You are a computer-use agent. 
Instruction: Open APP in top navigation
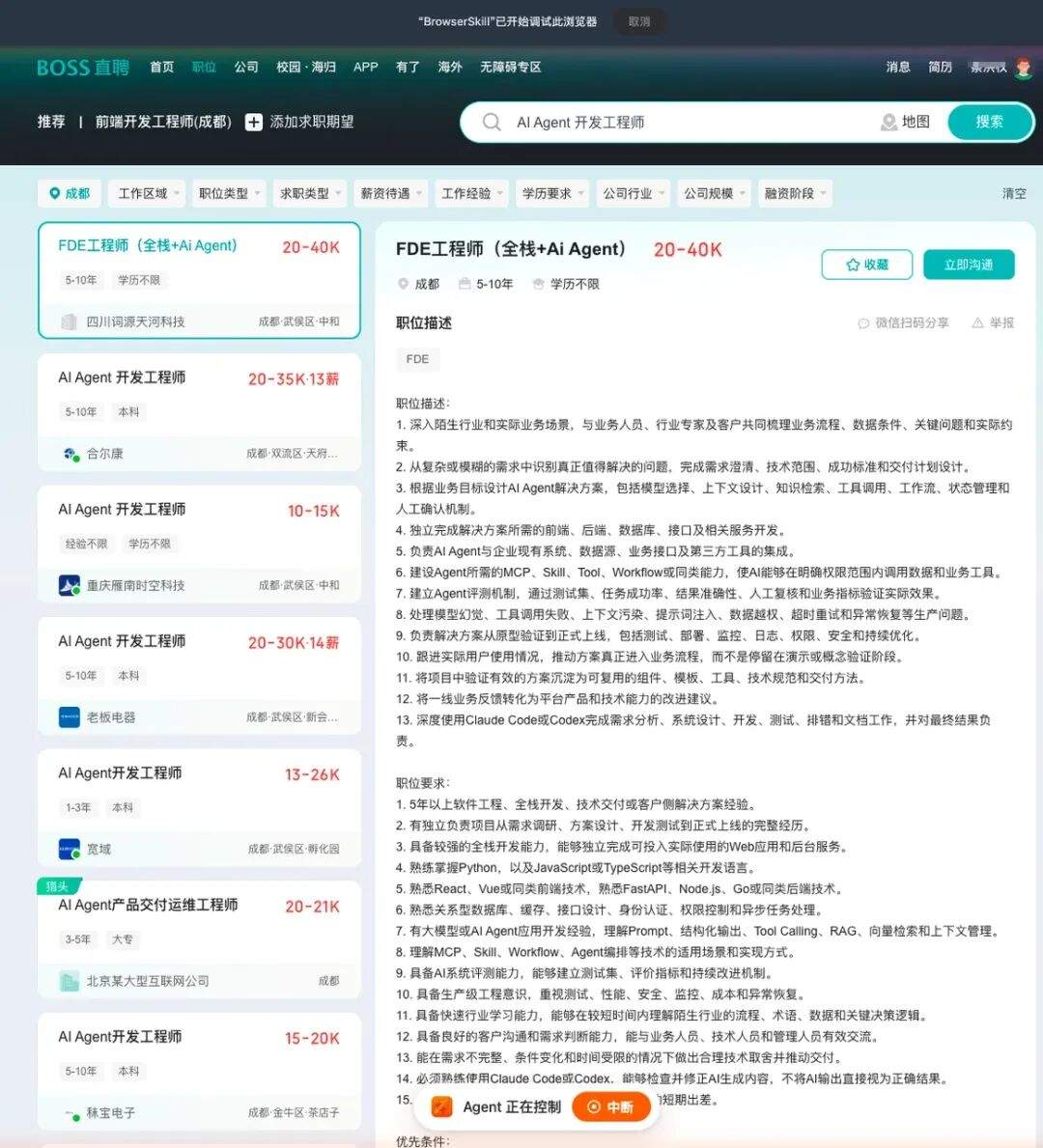click(x=365, y=68)
